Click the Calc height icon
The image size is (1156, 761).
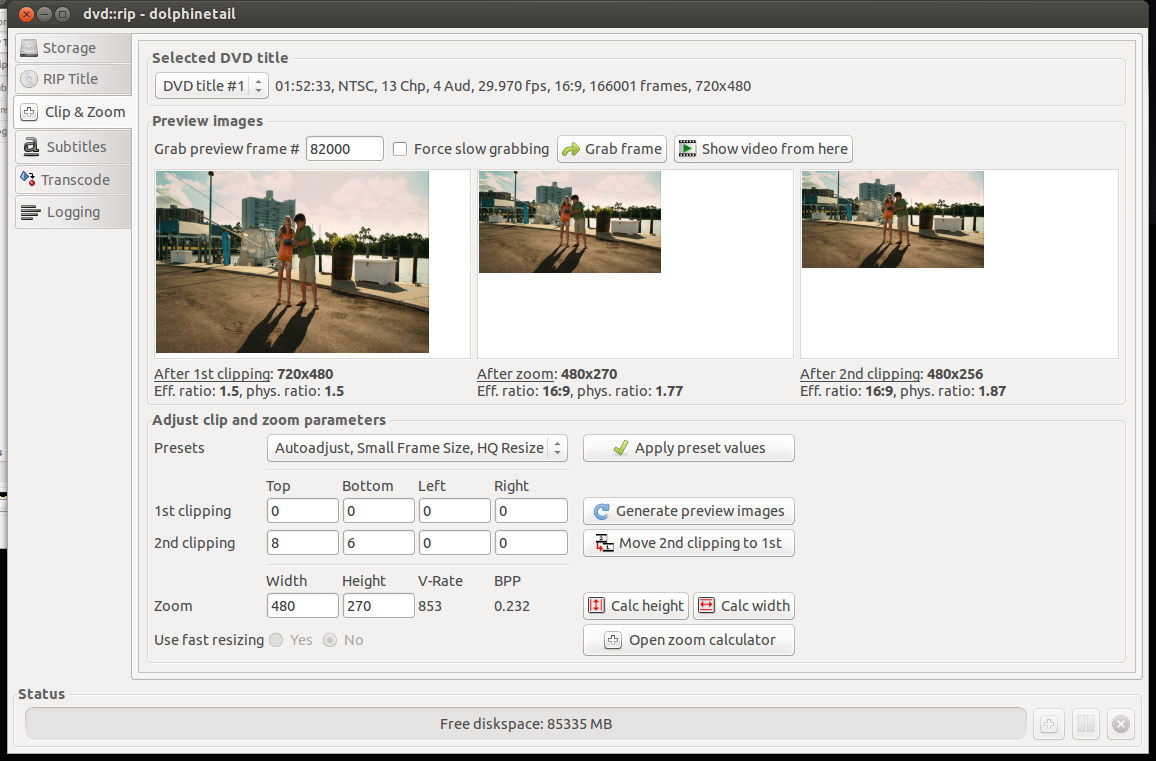point(597,606)
